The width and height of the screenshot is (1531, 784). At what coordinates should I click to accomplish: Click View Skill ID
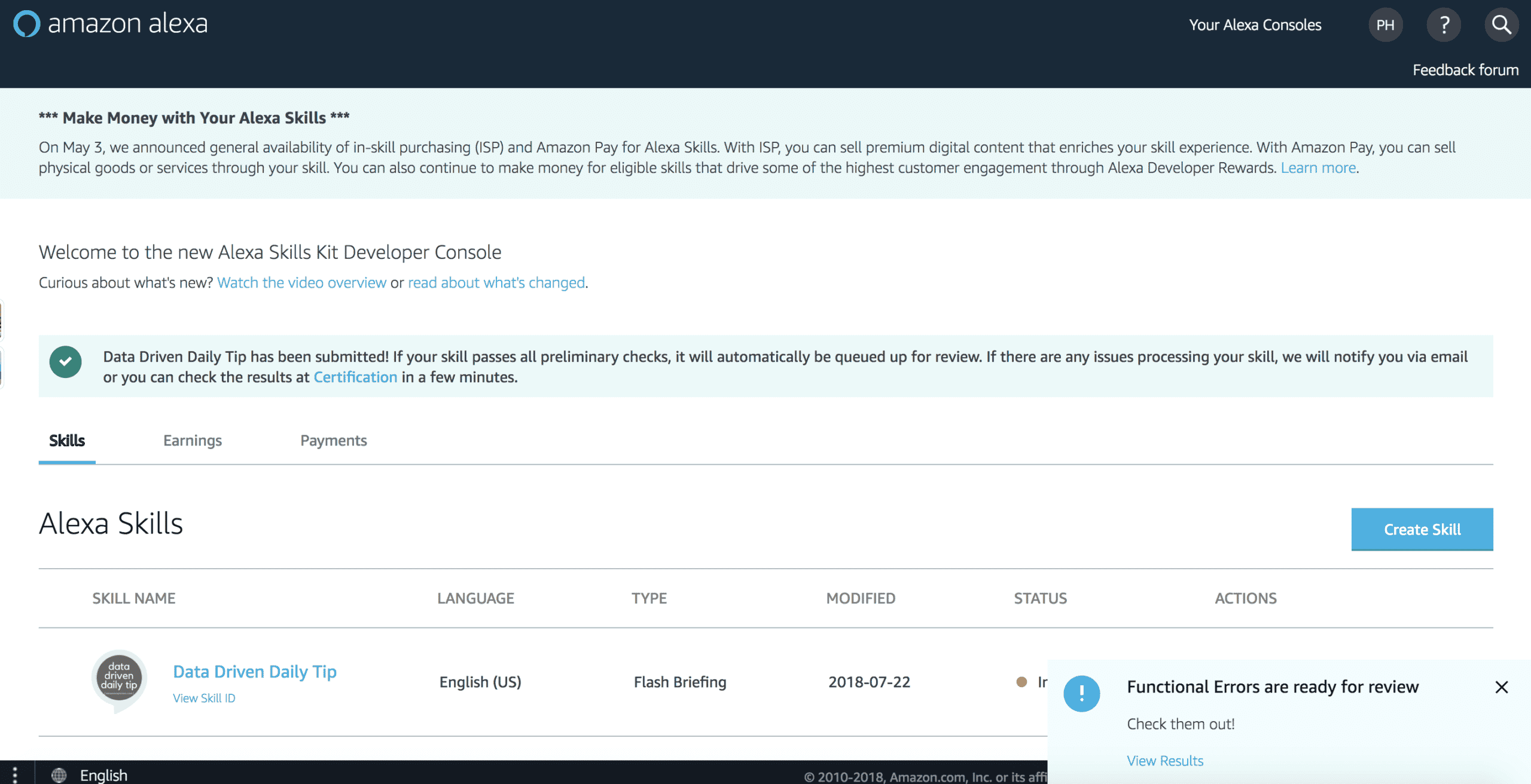pyautogui.click(x=204, y=698)
